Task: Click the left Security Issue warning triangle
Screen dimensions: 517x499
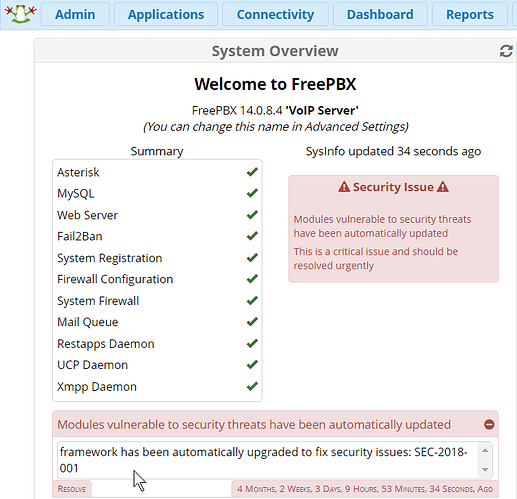Action: [344, 187]
